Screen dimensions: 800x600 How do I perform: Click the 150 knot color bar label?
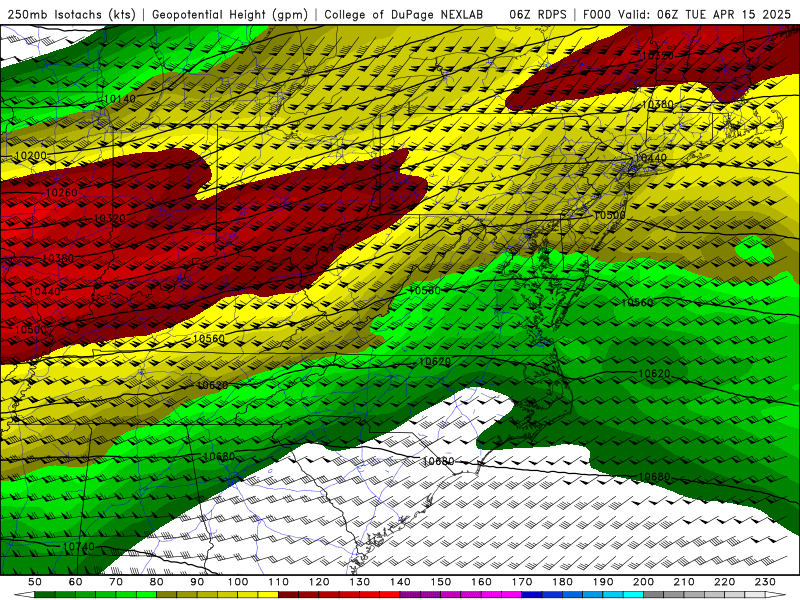tap(441, 582)
